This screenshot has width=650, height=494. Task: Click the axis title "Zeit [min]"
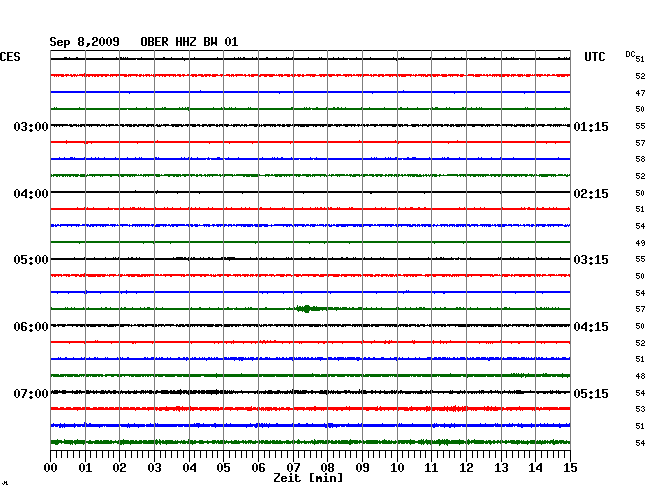(308, 478)
